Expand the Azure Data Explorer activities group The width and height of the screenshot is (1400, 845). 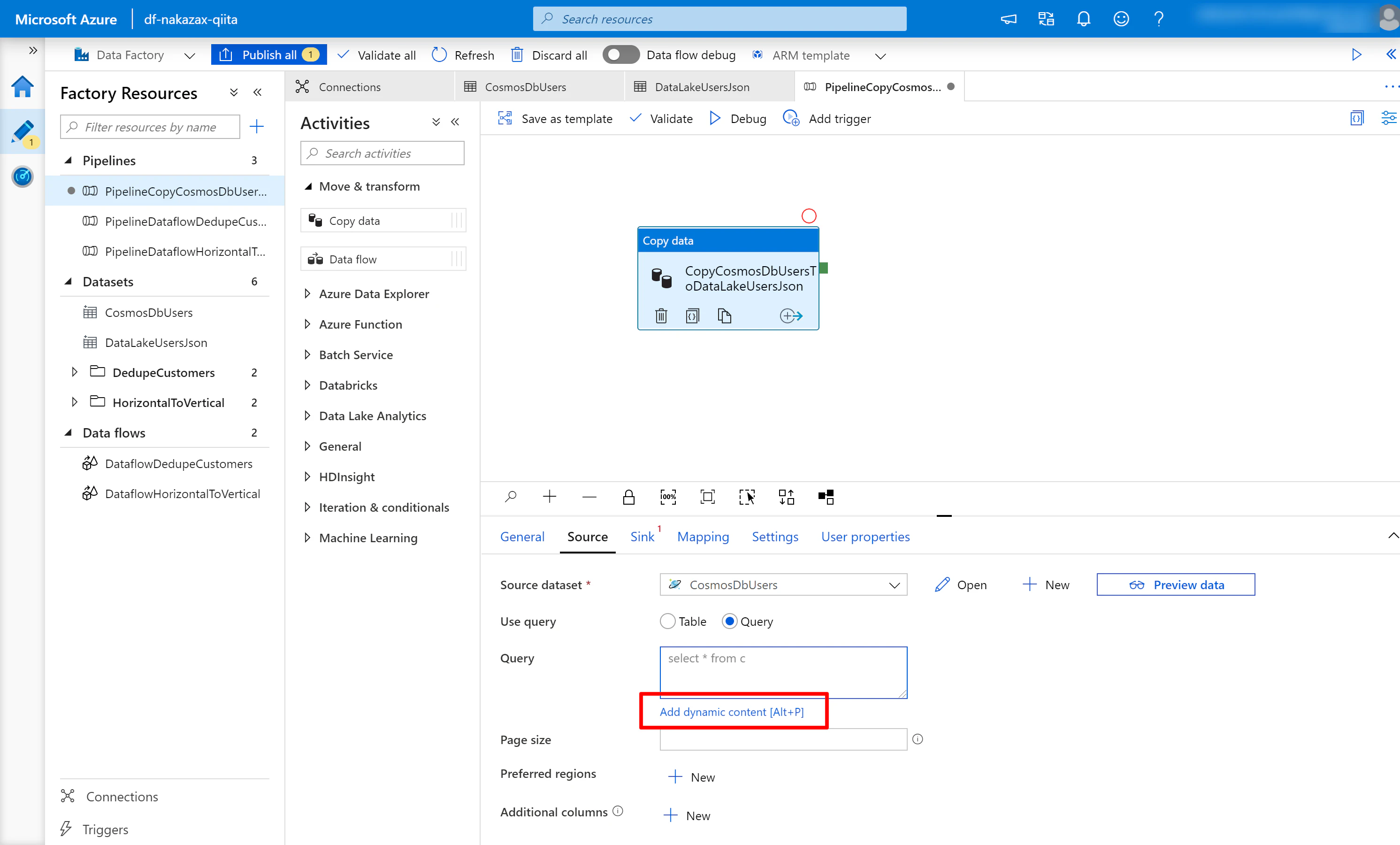click(x=307, y=294)
